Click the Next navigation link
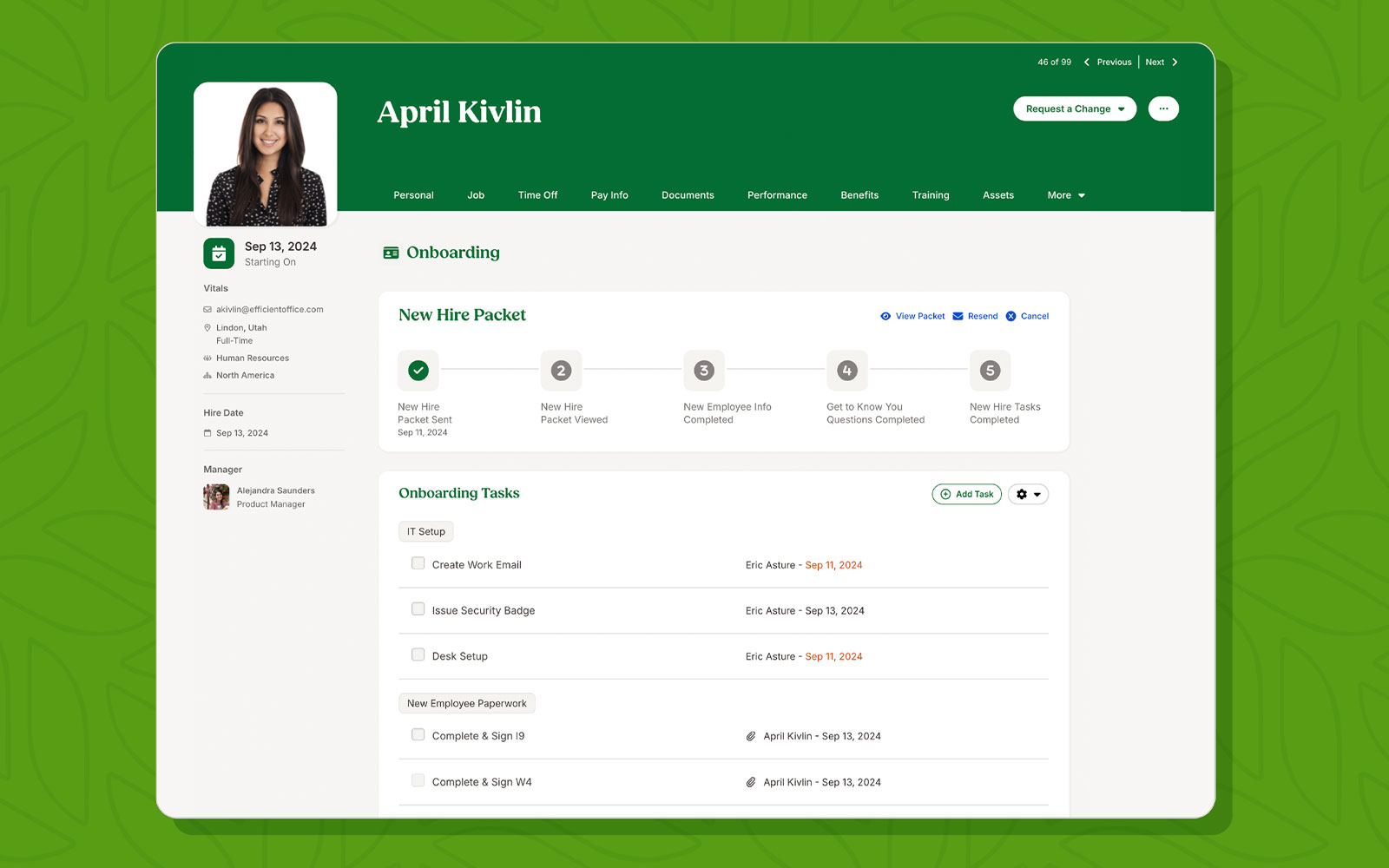Viewport: 1389px width, 868px height. coord(1155,62)
